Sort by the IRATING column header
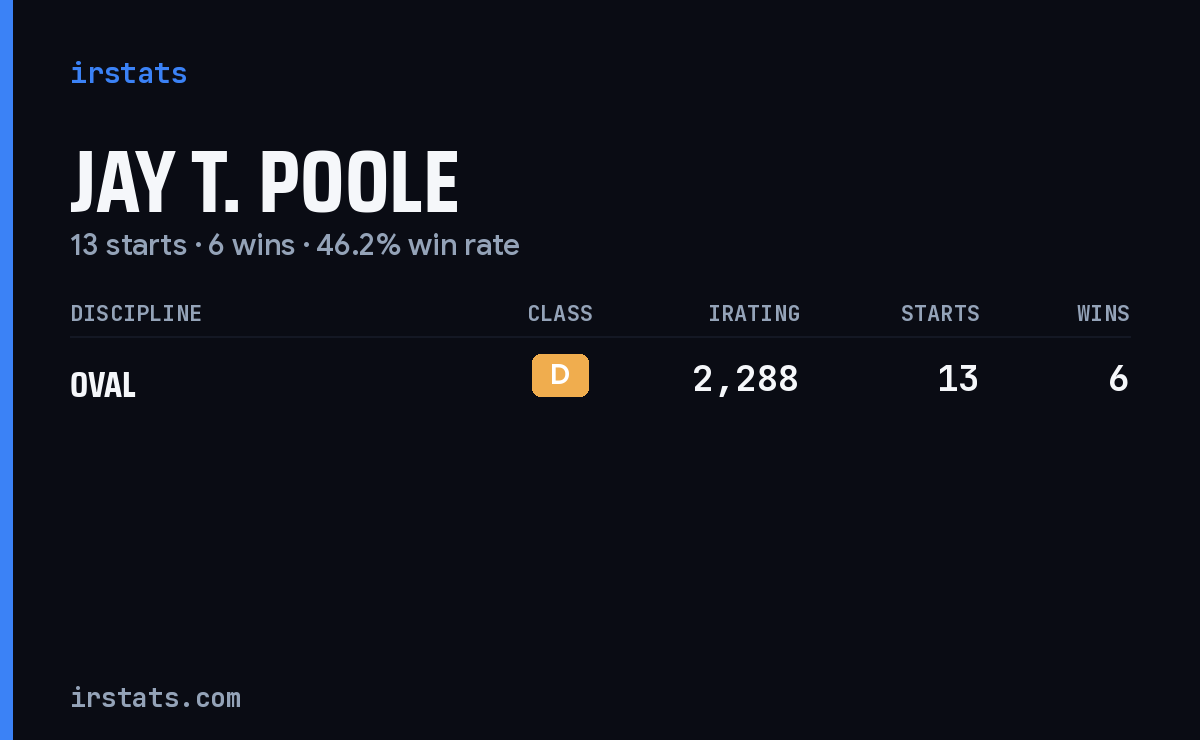 754,313
